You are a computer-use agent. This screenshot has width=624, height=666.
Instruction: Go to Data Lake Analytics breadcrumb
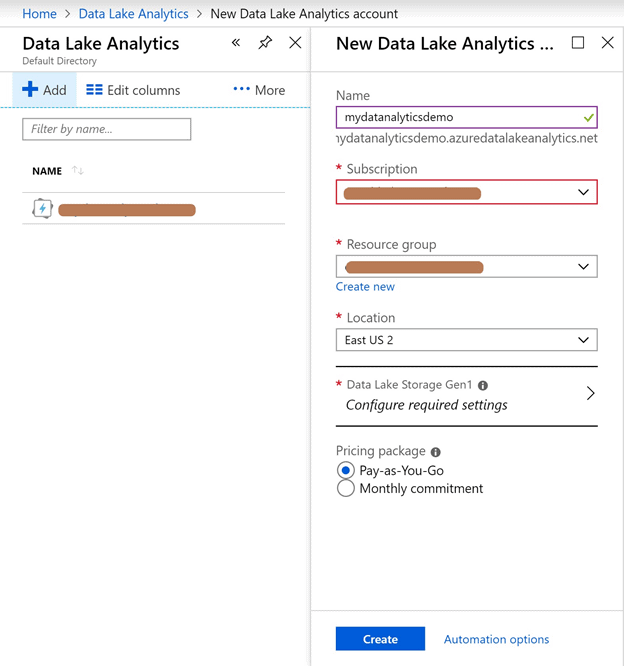point(133,14)
